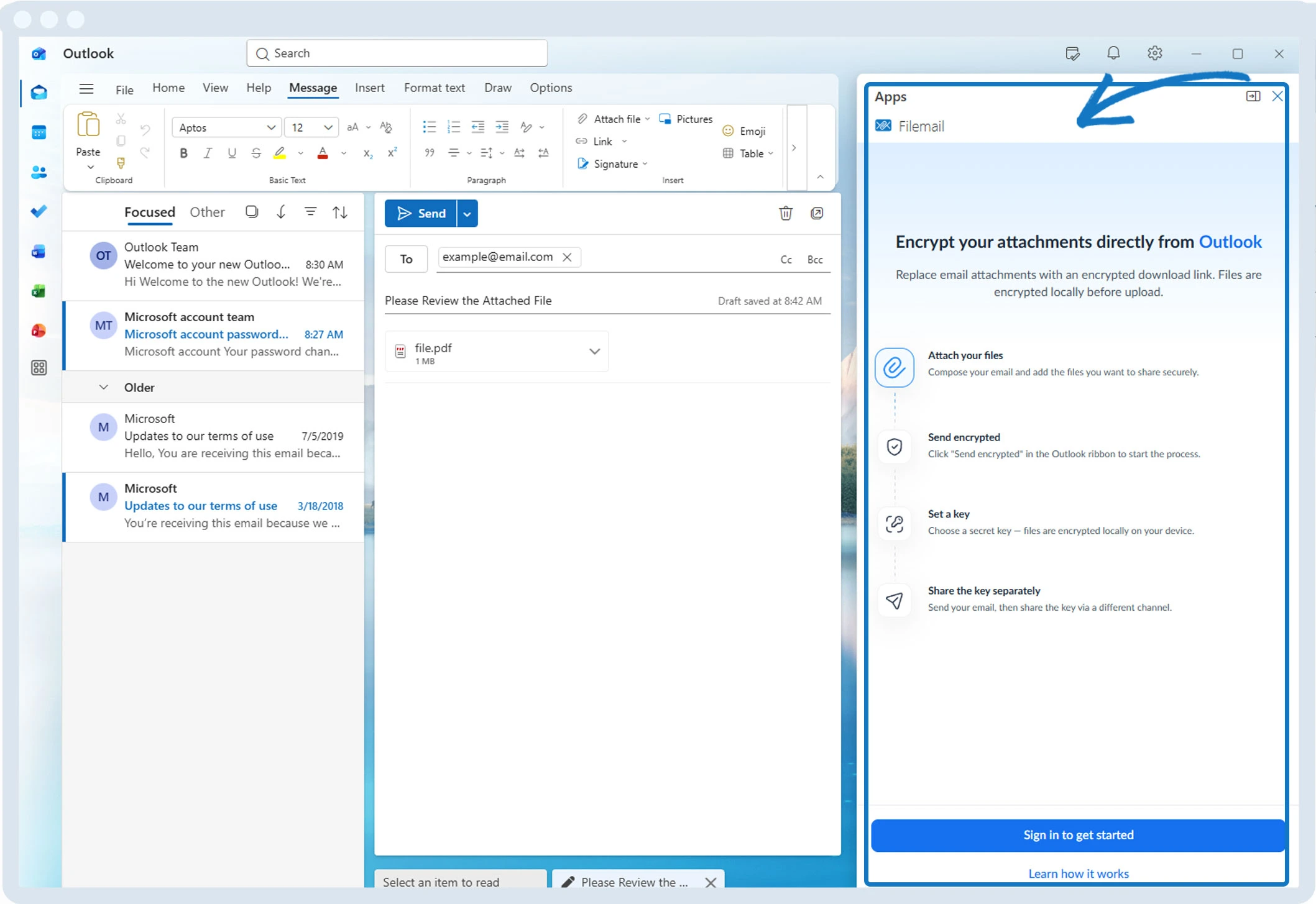Launch PowerPoint from sidebar
This screenshot has height=904, width=1316.
click(x=39, y=331)
